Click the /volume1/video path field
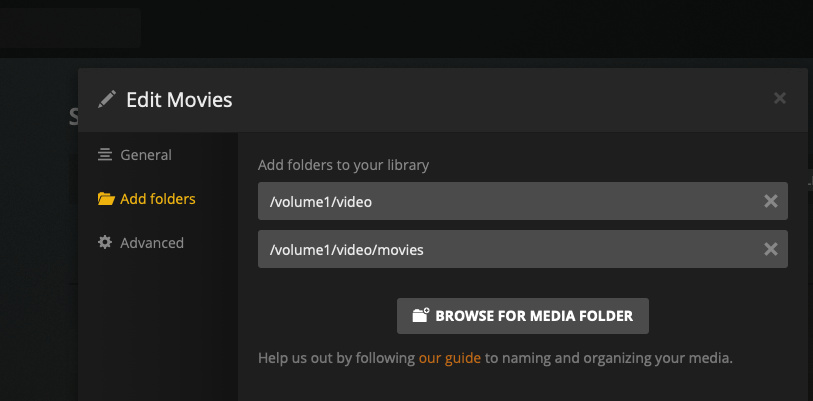Screen dimensions: 813x401 point(500,201)
